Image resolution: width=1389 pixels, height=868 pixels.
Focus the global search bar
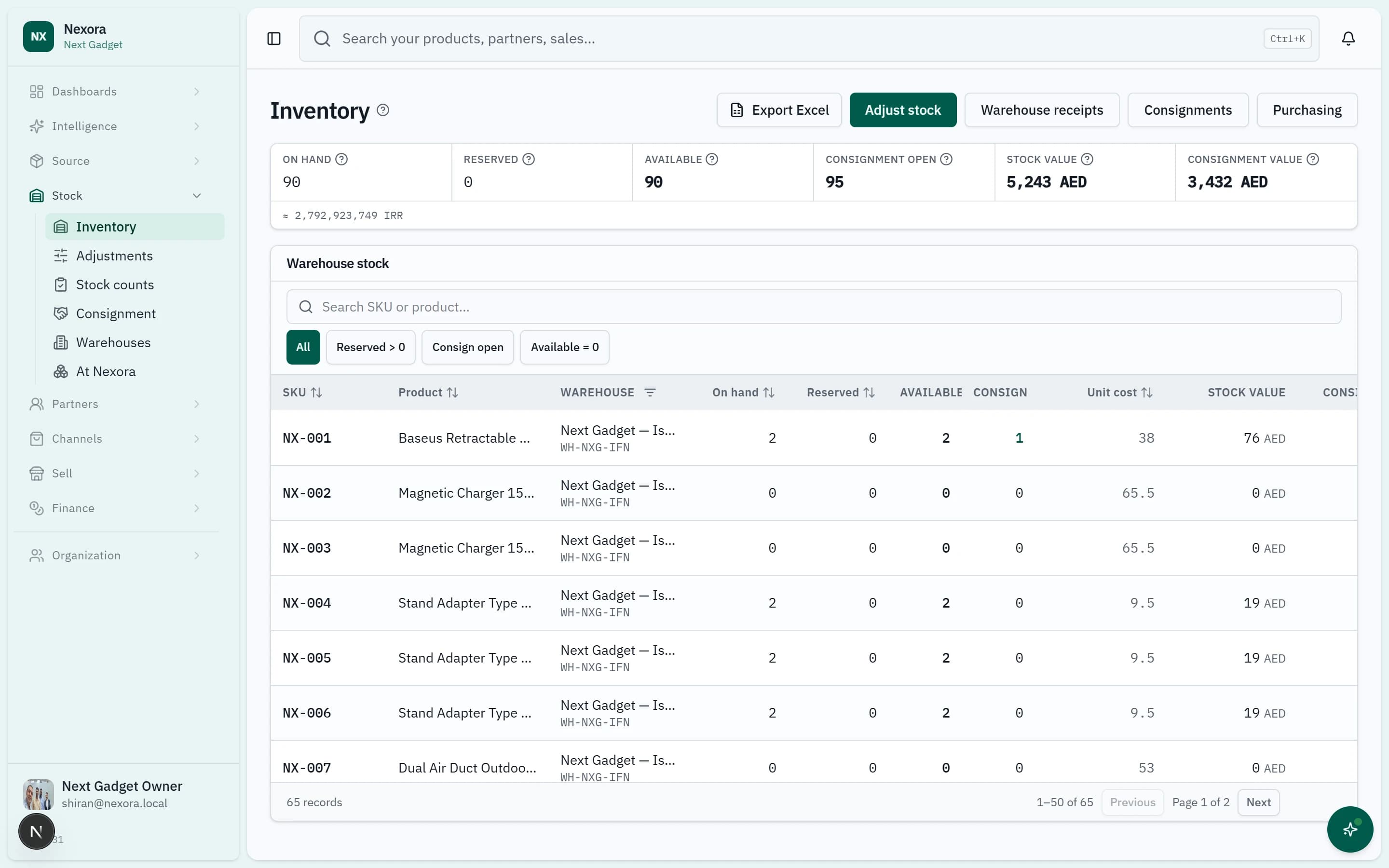809,39
